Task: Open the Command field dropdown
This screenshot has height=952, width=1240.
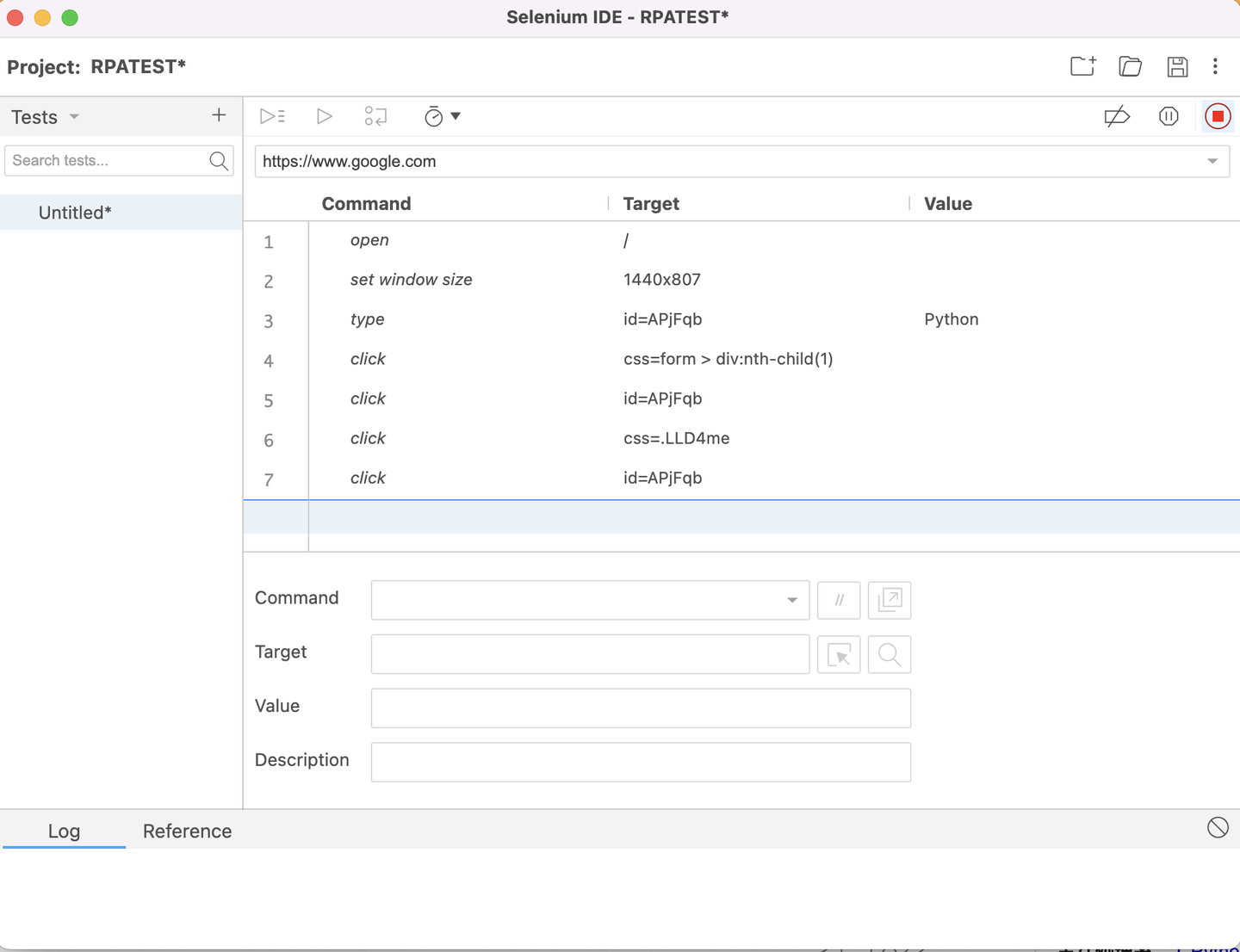Action: 791,600
